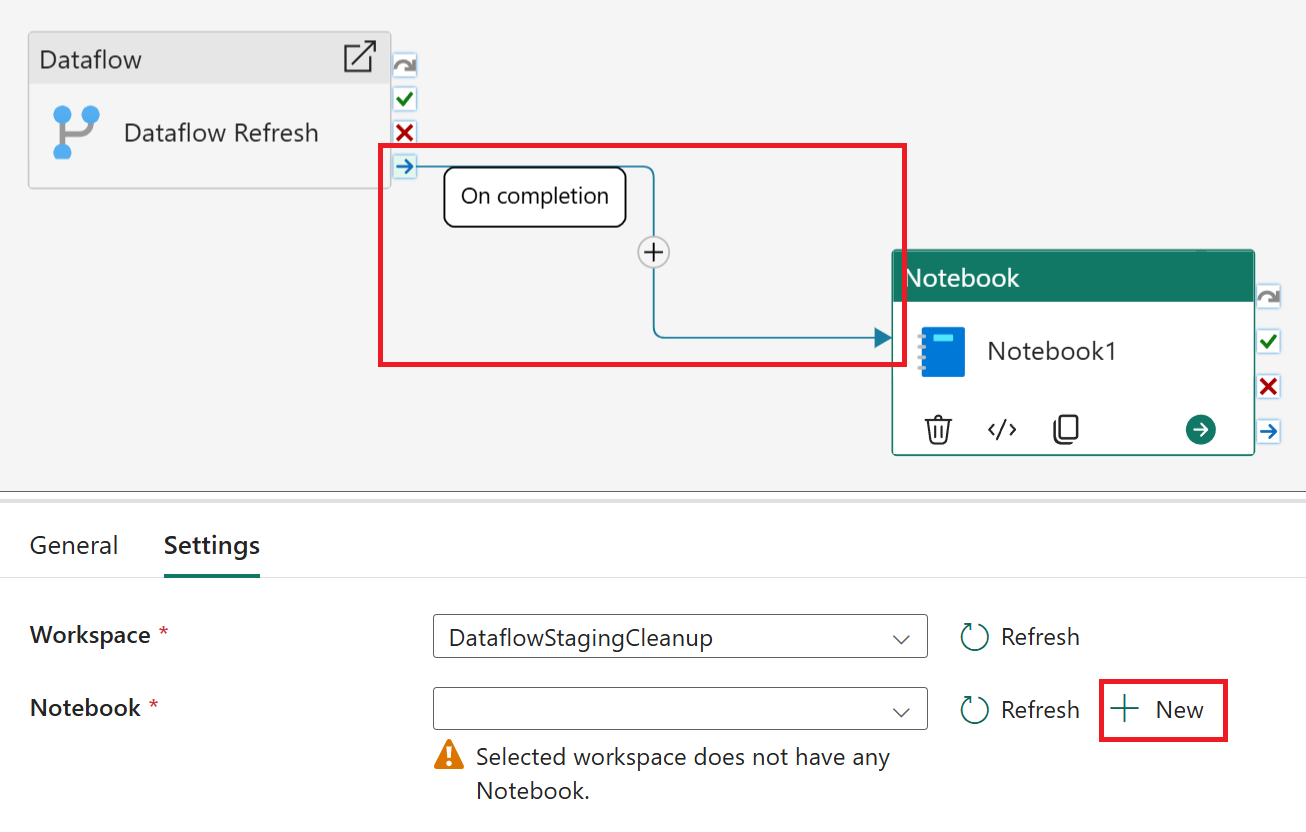Viewport: 1306px width, 832px height.
Task: Click the retry connector icon on the Dataflow
Action: 404,64
